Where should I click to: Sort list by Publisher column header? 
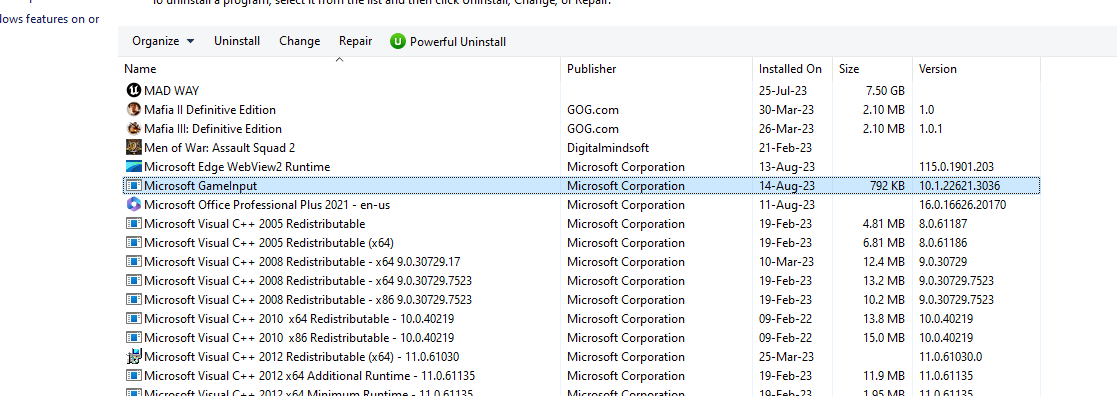[656, 69]
